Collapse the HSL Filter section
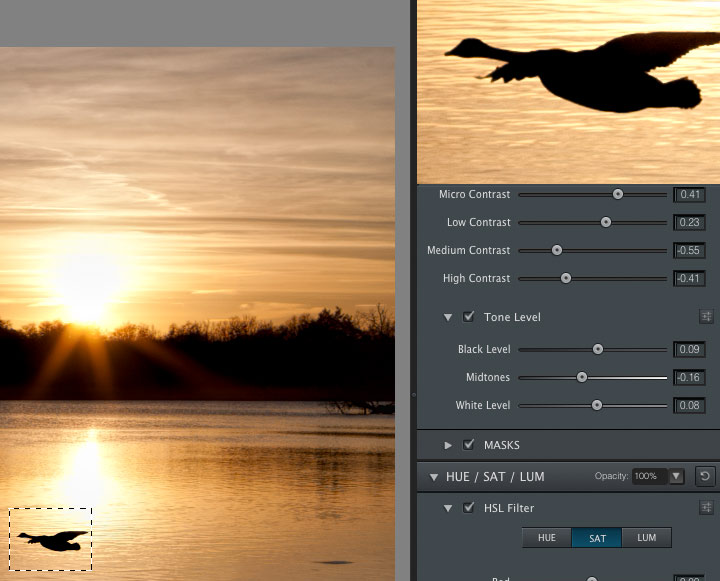 tap(448, 508)
